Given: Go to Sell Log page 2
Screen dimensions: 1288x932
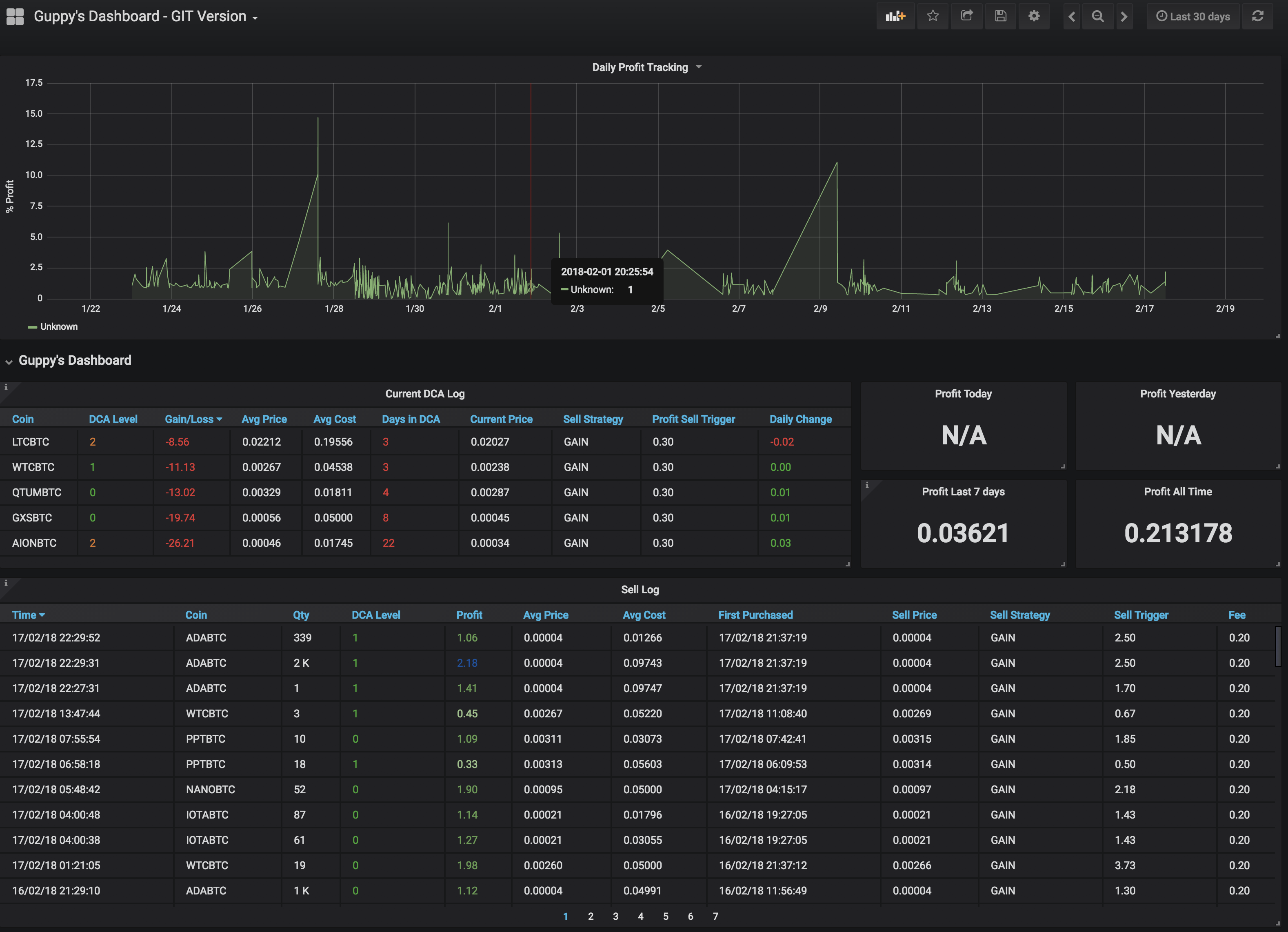Looking at the screenshot, I should (x=591, y=916).
